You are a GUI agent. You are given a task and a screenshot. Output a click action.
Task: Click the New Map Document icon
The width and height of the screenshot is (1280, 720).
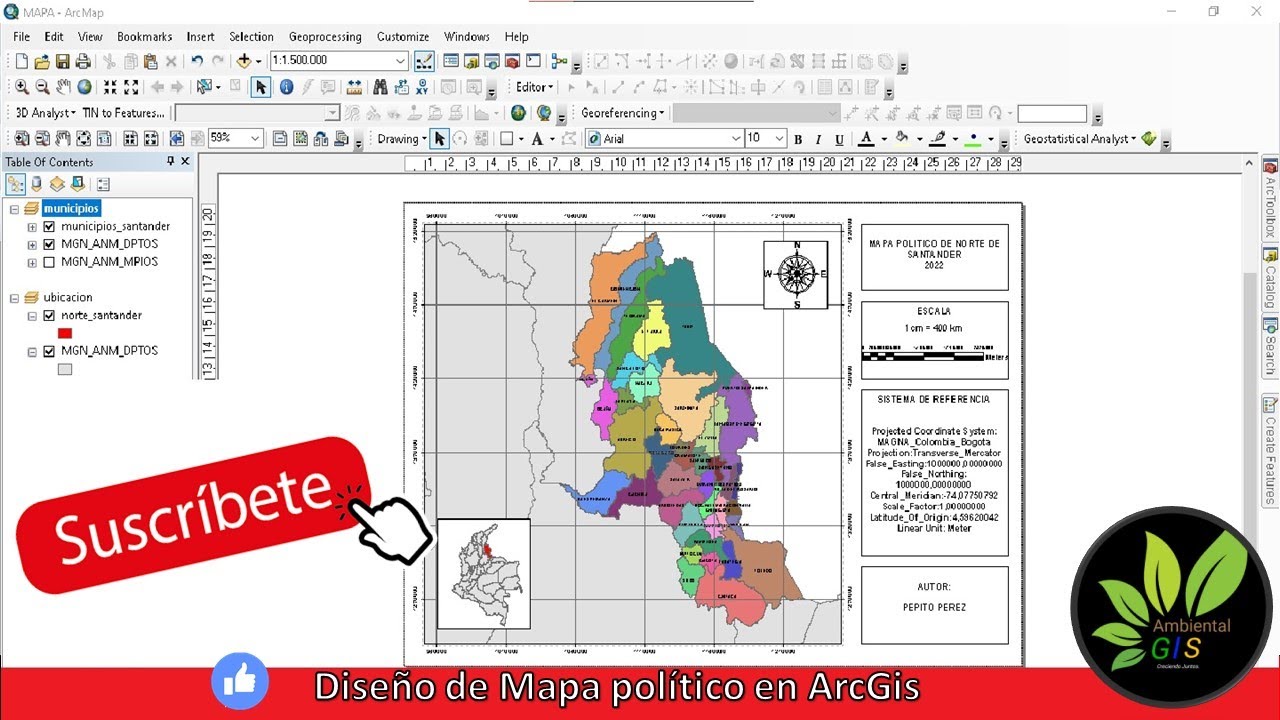coord(21,61)
